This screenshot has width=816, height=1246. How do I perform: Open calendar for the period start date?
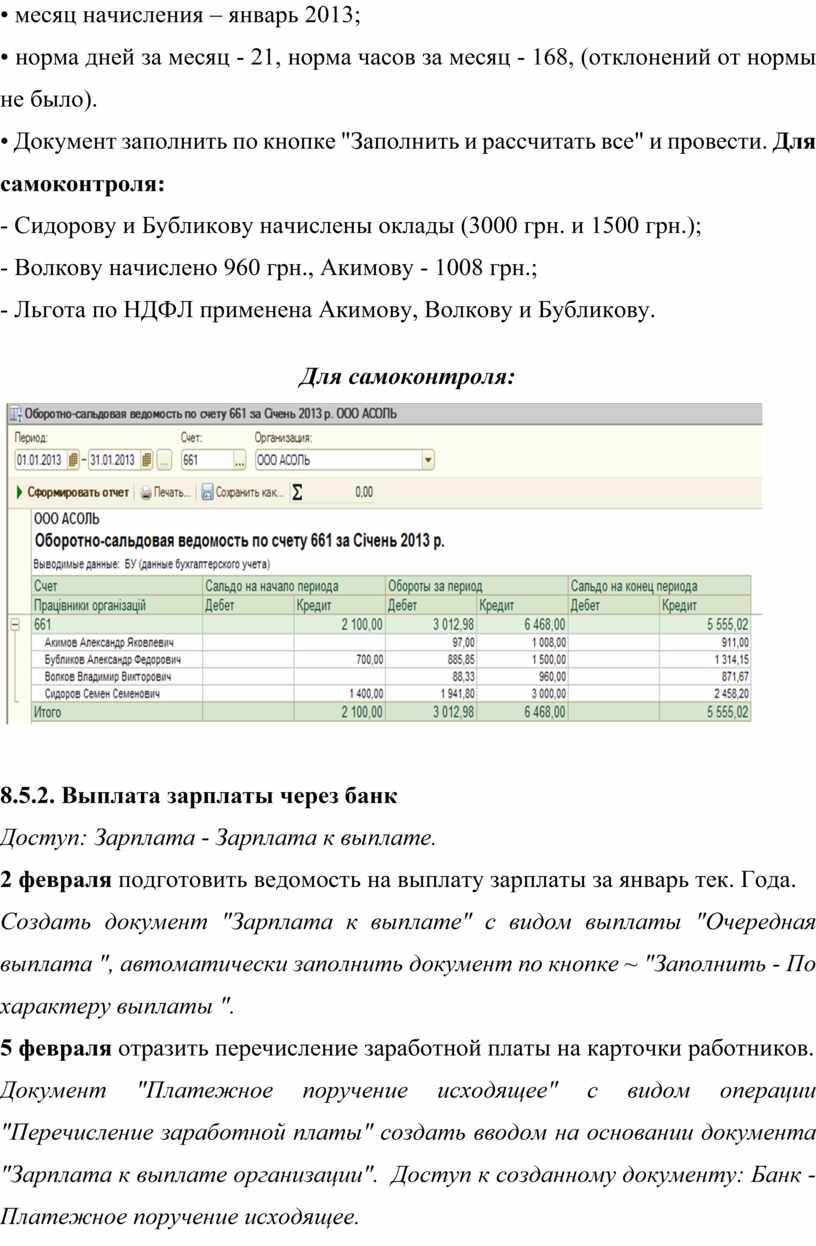tap(71, 460)
